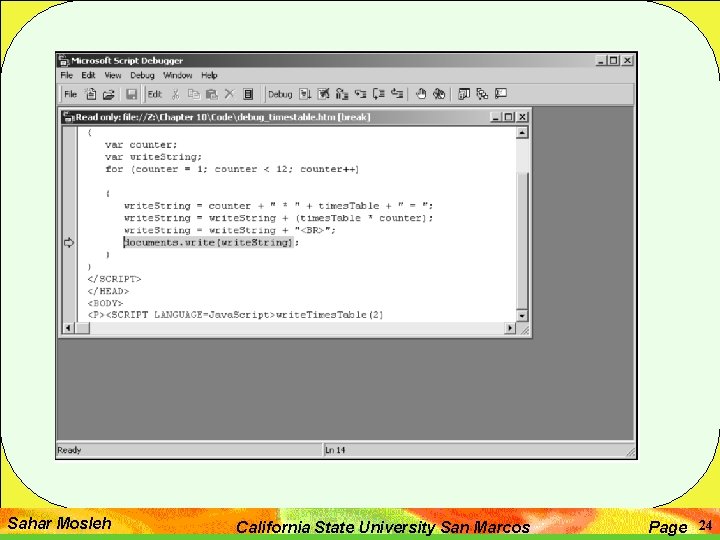Click the '</SCRIPT>' line
Screen dimensions: 720x540
(x=114, y=279)
